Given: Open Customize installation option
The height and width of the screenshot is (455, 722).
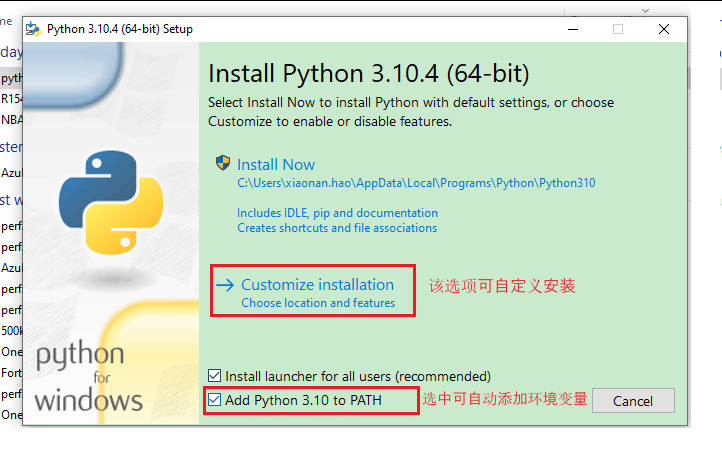Looking at the screenshot, I should click(317, 285).
